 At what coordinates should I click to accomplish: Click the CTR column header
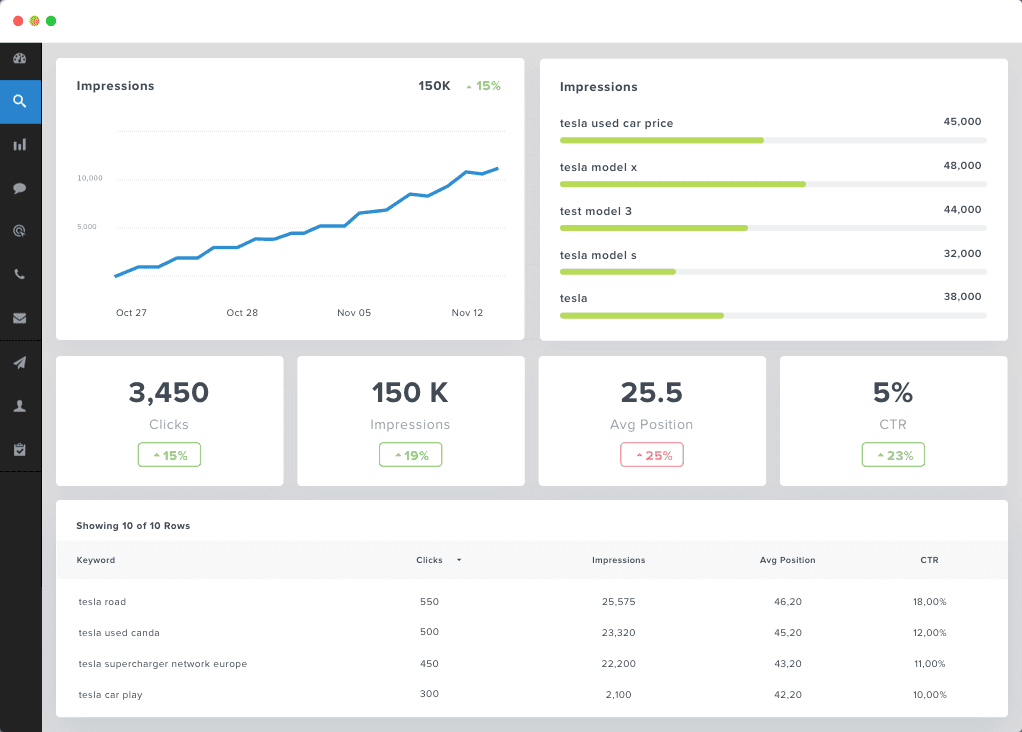pos(929,560)
